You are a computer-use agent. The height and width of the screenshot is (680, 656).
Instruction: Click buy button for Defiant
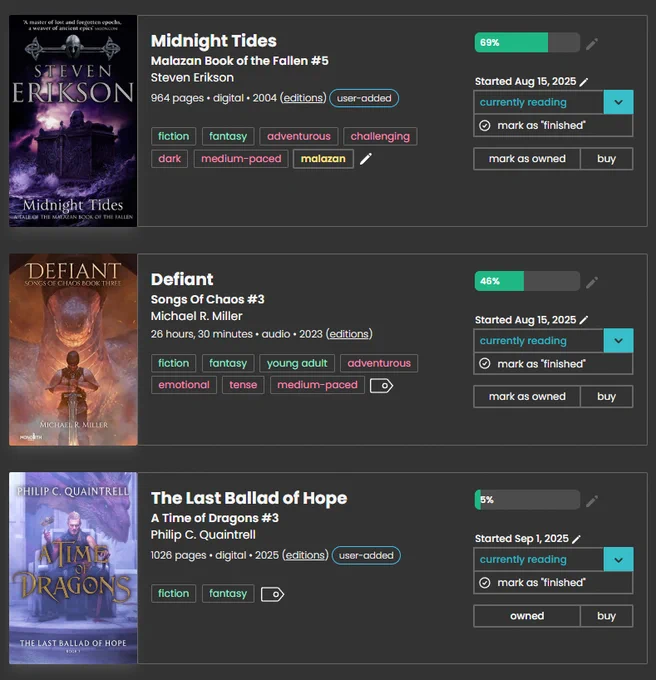coord(606,396)
